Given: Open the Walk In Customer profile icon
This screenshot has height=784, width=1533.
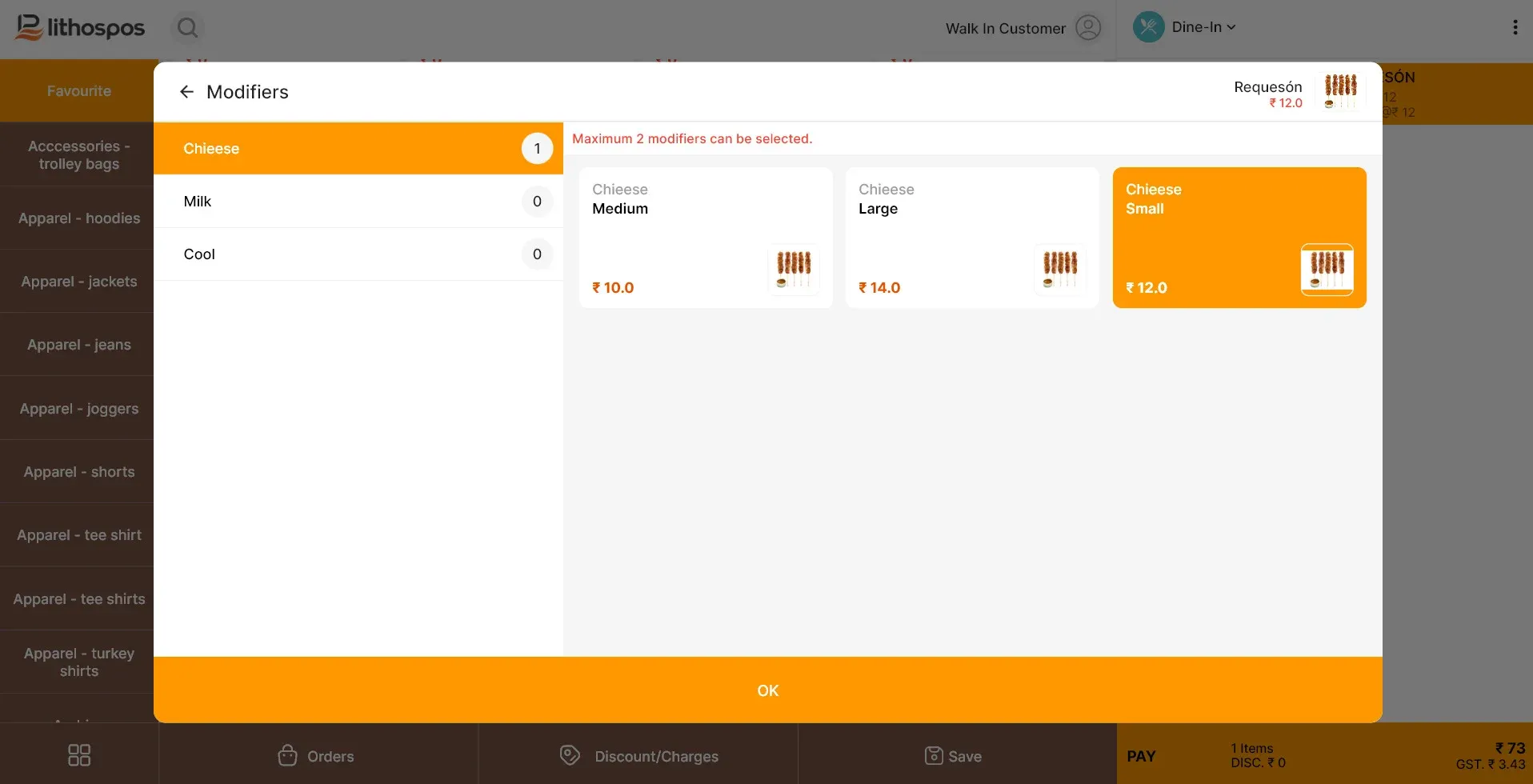Looking at the screenshot, I should point(1088,28).
